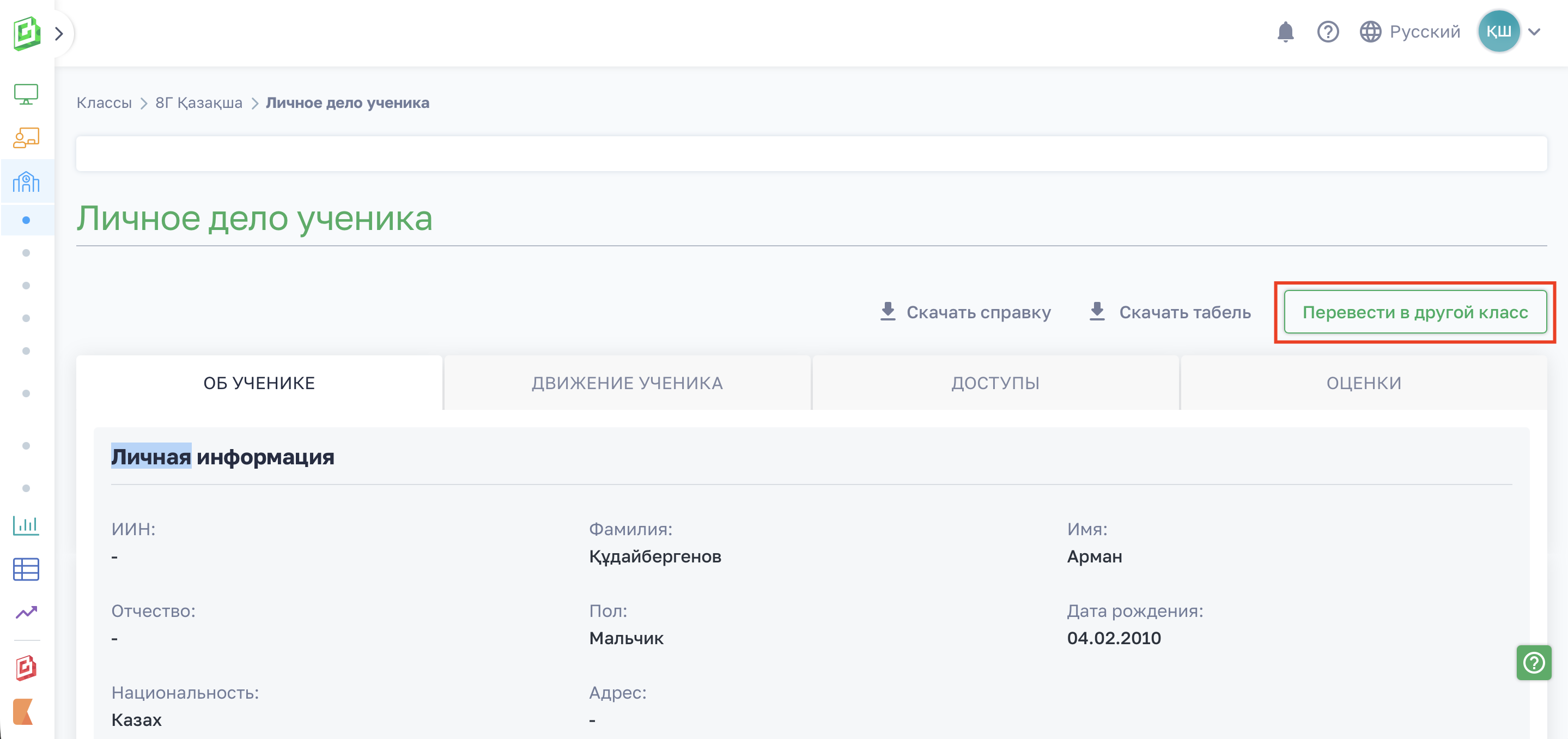This screenshot has width=1568, height=739.
Task: Click the monitor icon in sidebar
Action: point(26,94)
